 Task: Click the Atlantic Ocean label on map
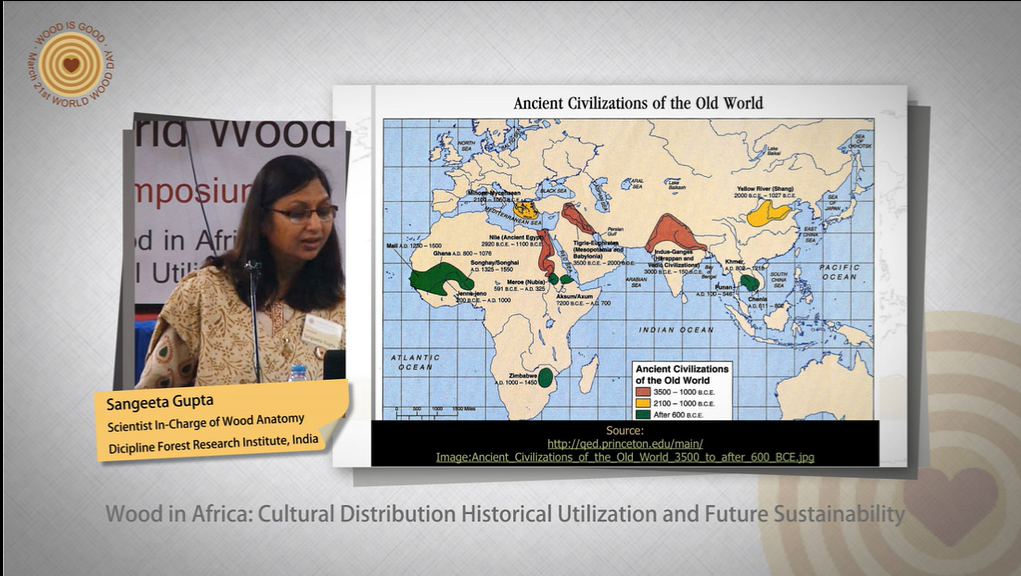pyautogui.click(x=413, y=361)
